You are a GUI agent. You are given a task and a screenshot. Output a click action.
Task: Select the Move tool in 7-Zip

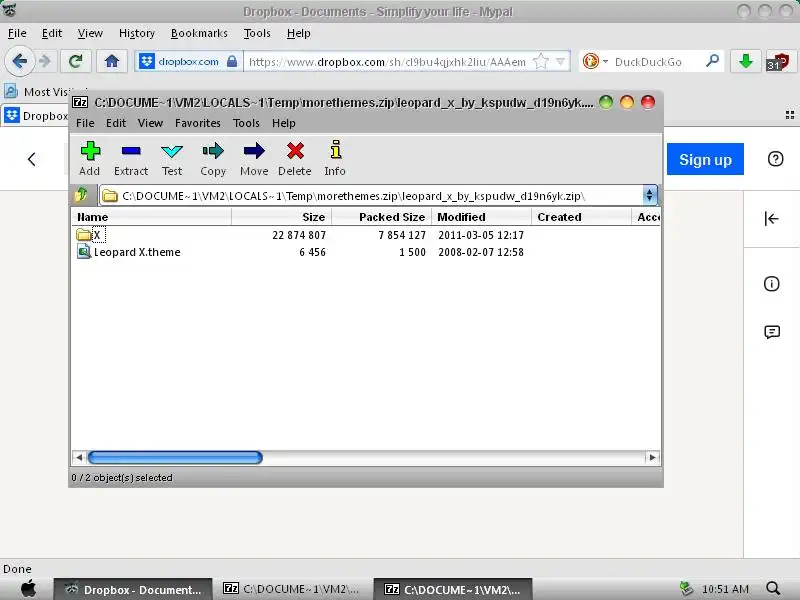[x=254, y=159]
